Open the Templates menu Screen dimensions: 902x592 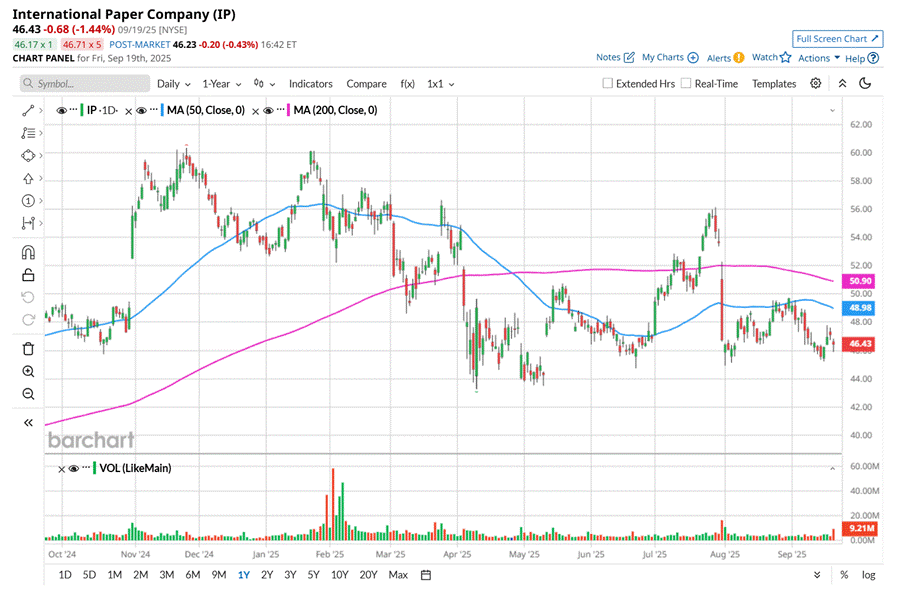coord(774,84)
